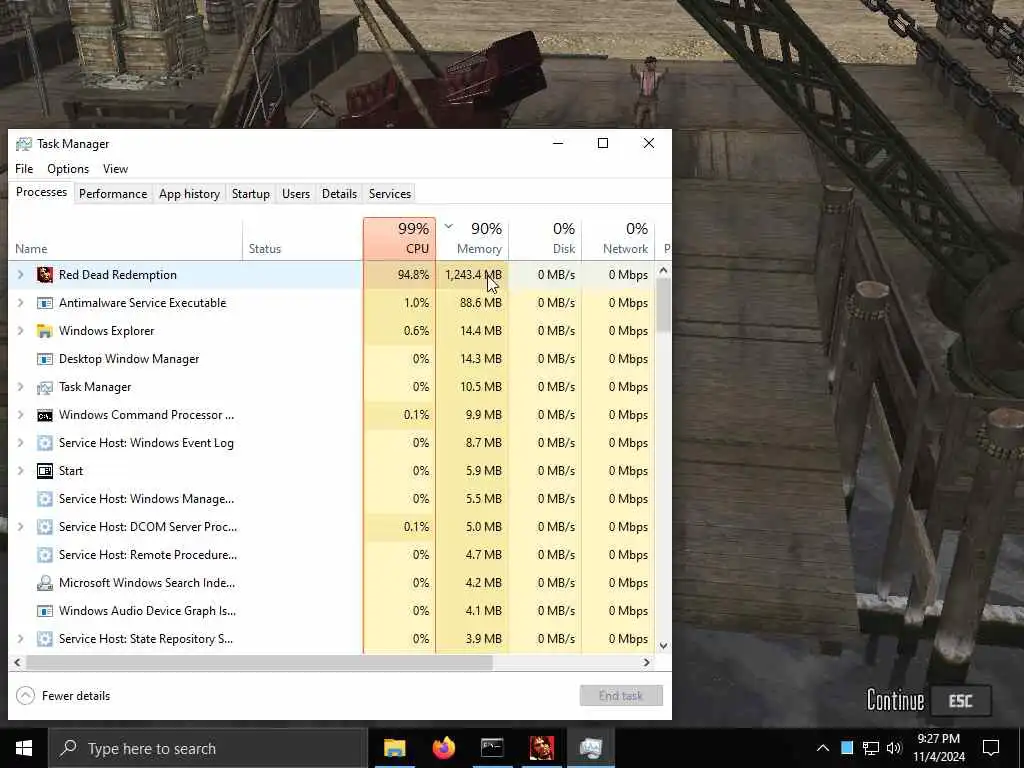Click the Microsoft Windows Search Inde... icon
Image resolution: width=1024 pixels, height=768 pixels.
click(x=44, y=583)
